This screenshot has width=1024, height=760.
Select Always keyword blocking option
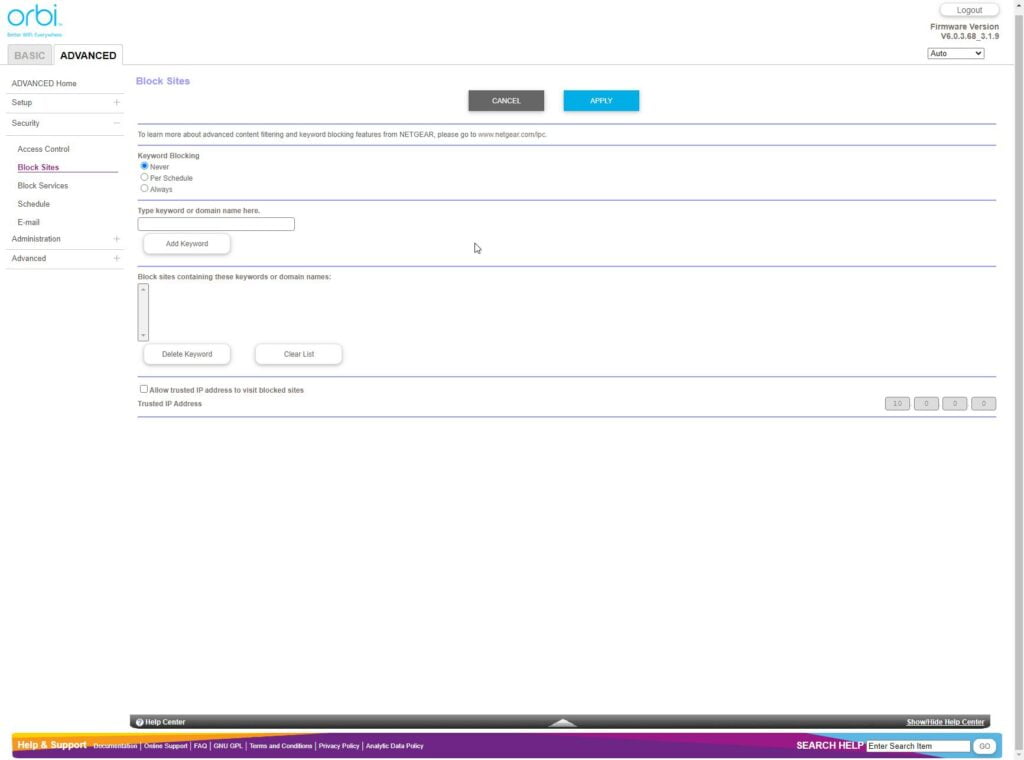click(x=144, y=188)
